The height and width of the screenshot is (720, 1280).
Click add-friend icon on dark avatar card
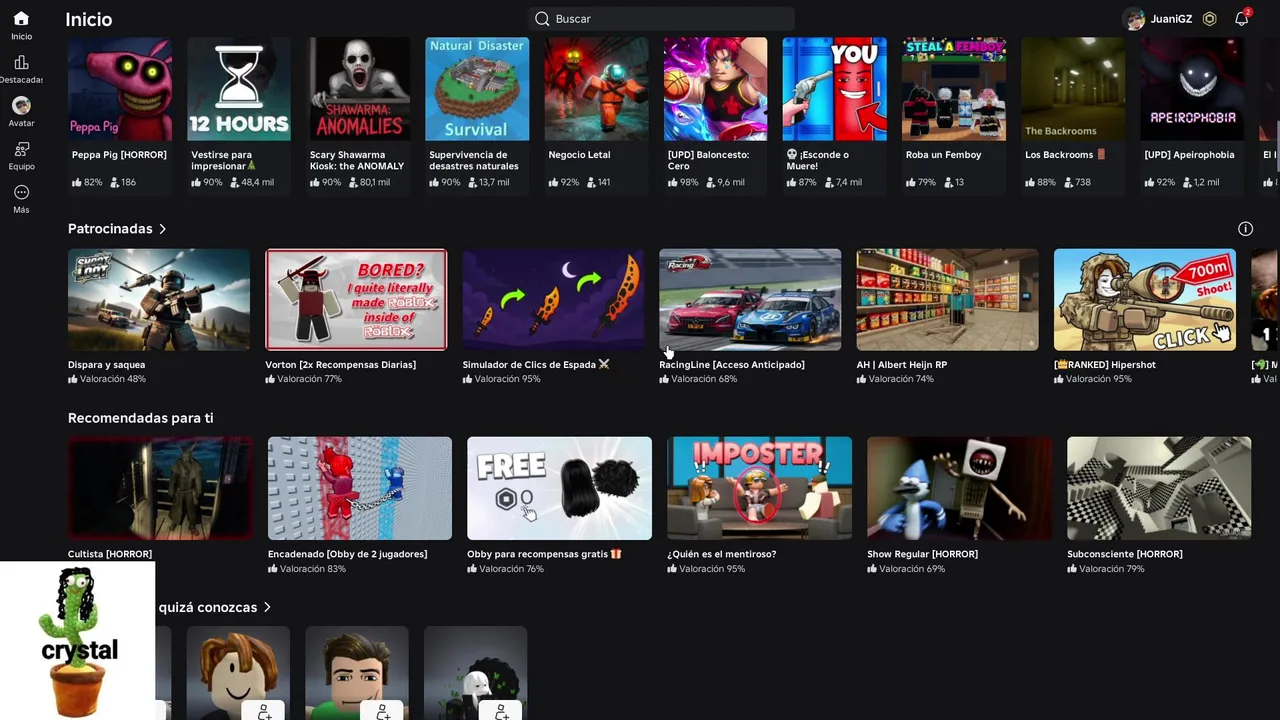pos(501,711)
